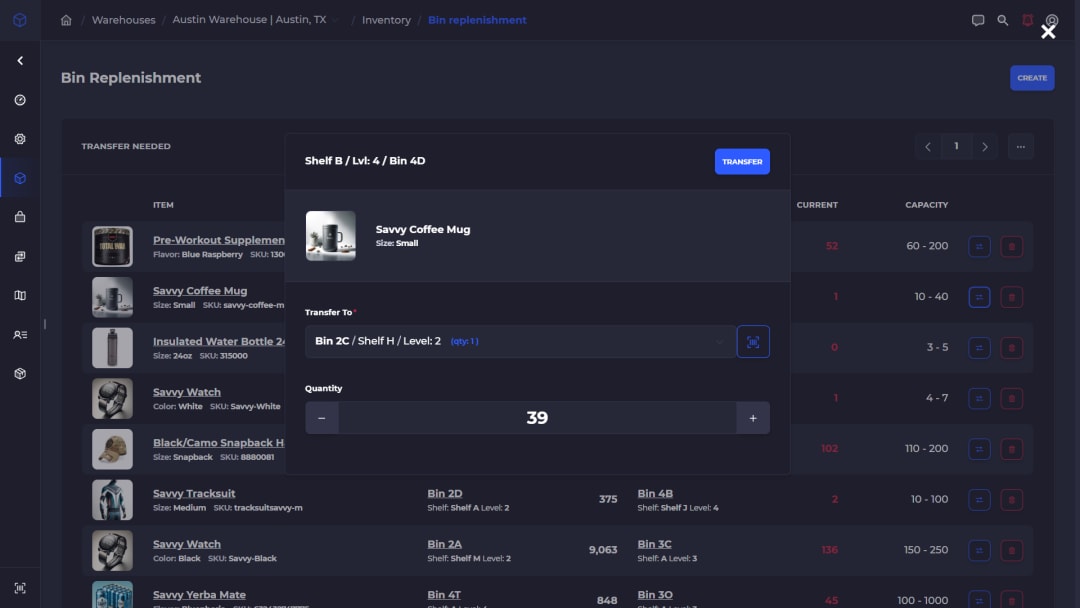1080x608 pixels.
Task: Collapse the sidebar with the back arrow
Action: pos(20,61)
